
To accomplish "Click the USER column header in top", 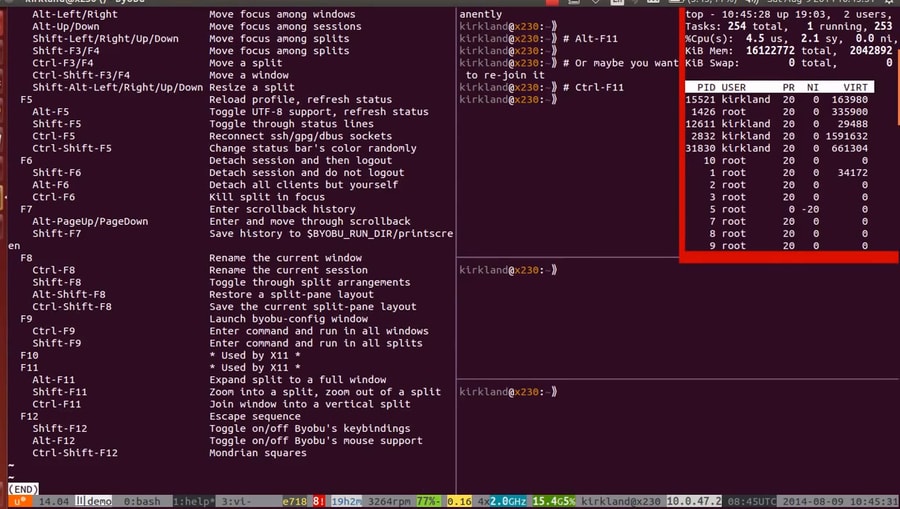I will tap(734, 87).
